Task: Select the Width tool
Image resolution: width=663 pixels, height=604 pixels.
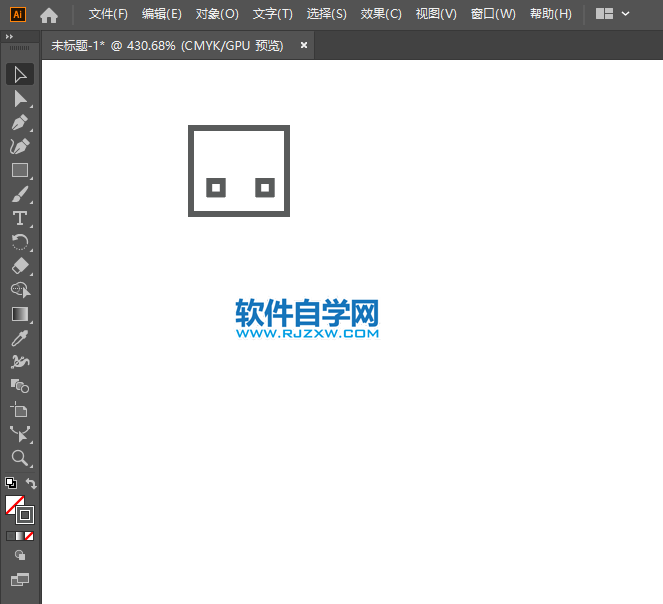Action: click(x=20, y=362)
